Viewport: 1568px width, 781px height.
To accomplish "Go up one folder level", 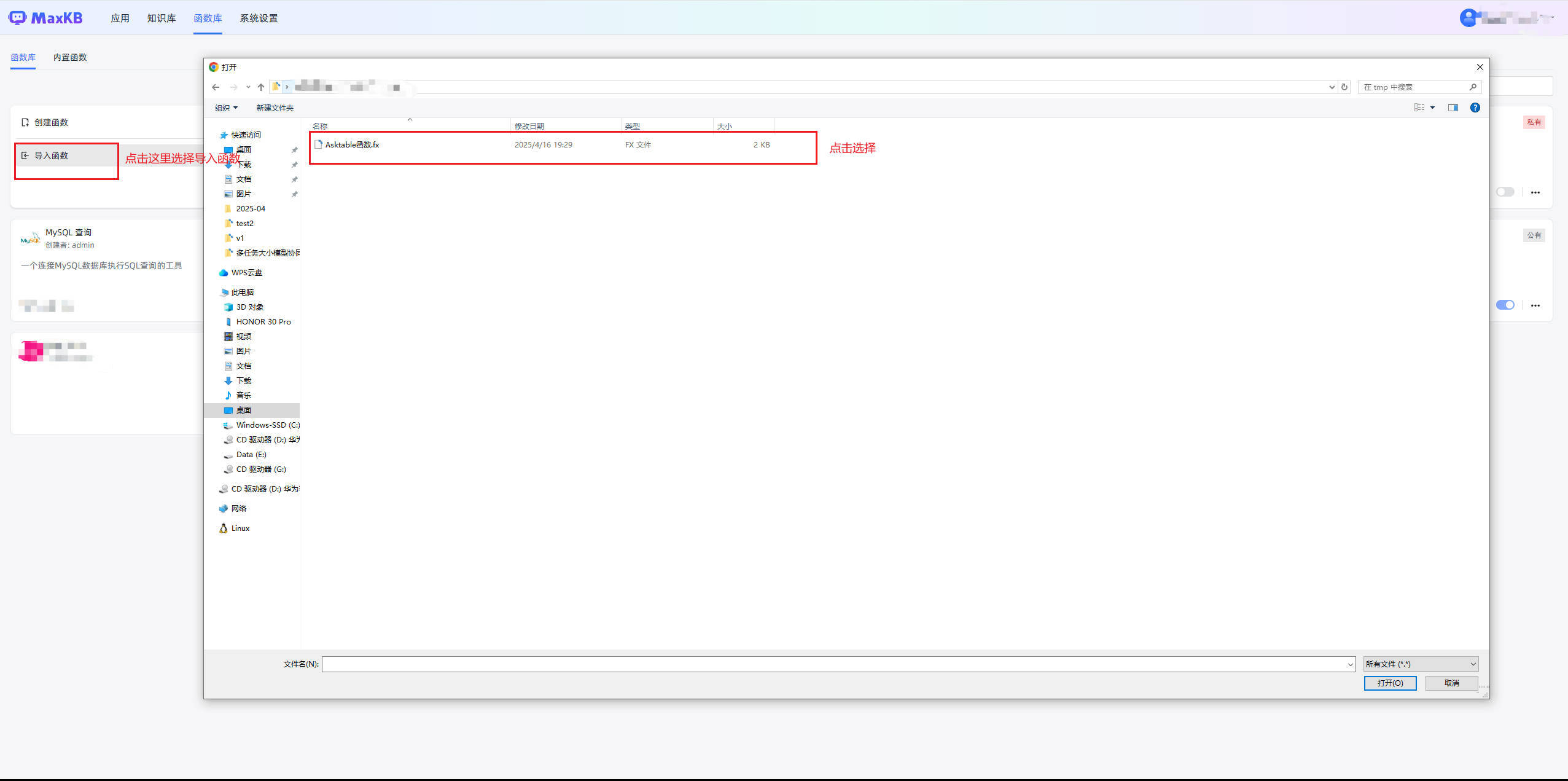I will 261,87.
